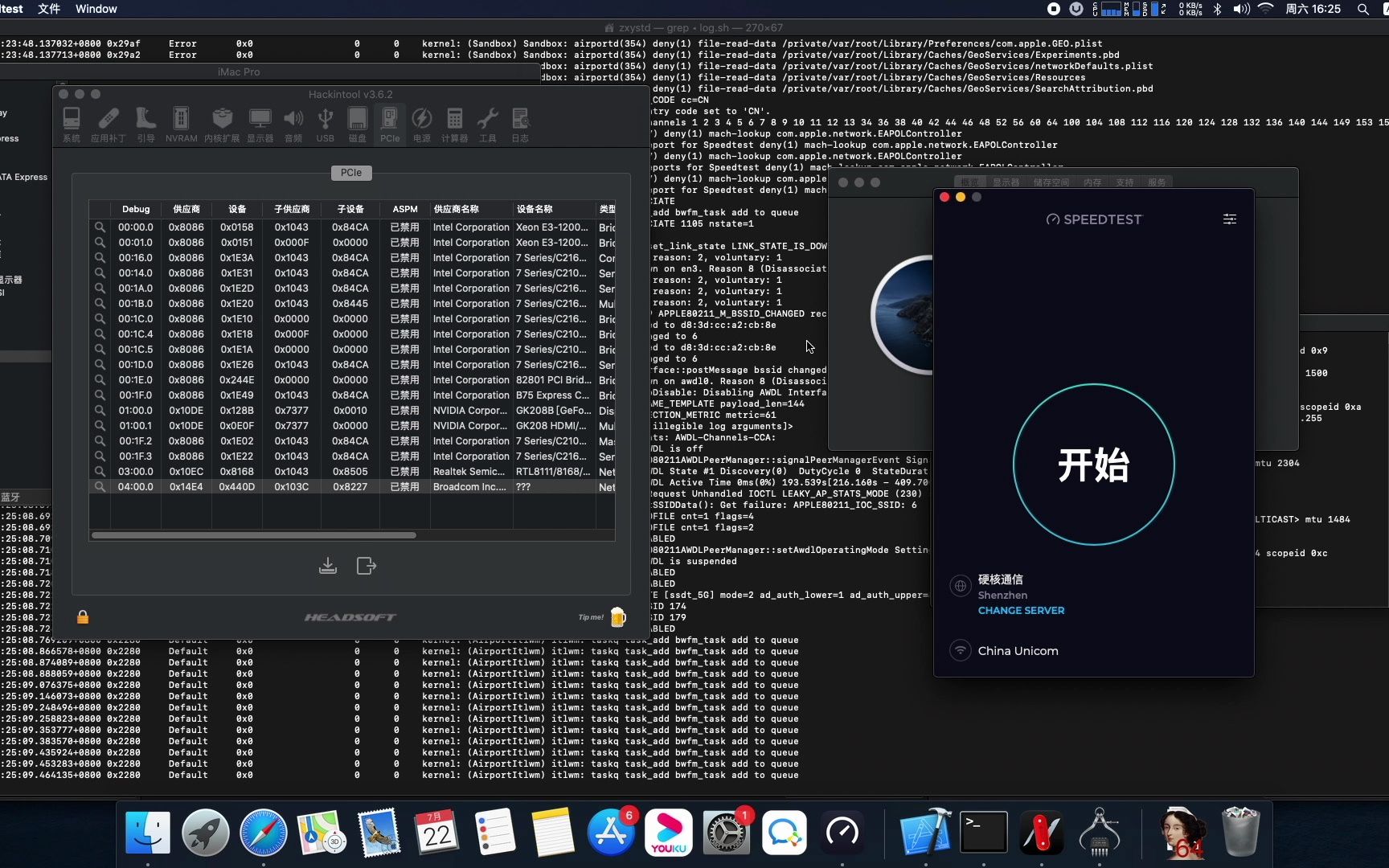Click CHANGE SERVER link in Speedtest
Viewport: 1389px width, 868px height.
tap(1021, 611)
